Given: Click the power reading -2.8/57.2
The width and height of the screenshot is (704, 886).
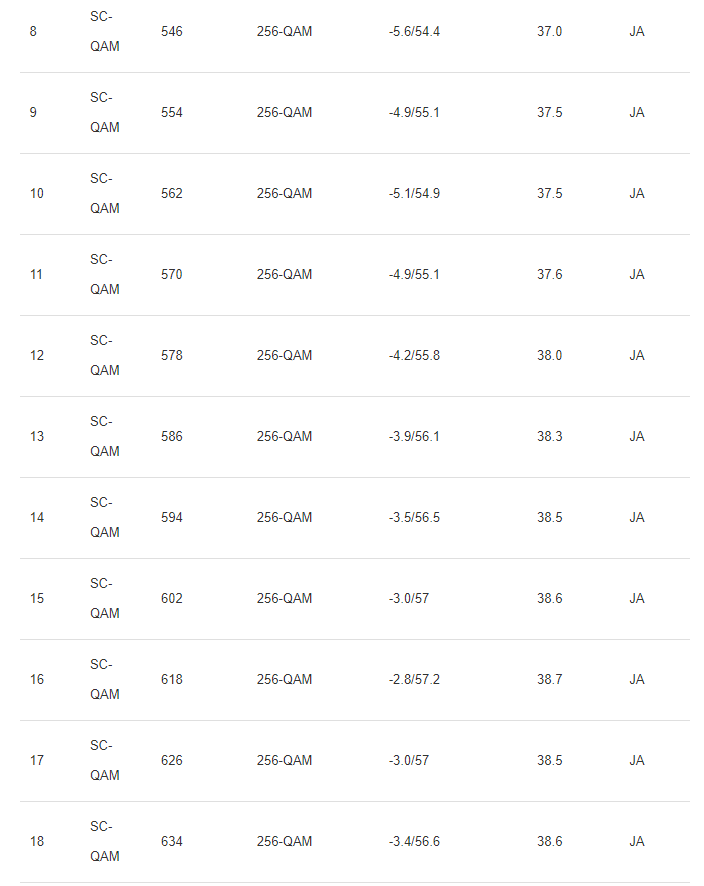Looking at the screenshot, I should coord(414,680).
